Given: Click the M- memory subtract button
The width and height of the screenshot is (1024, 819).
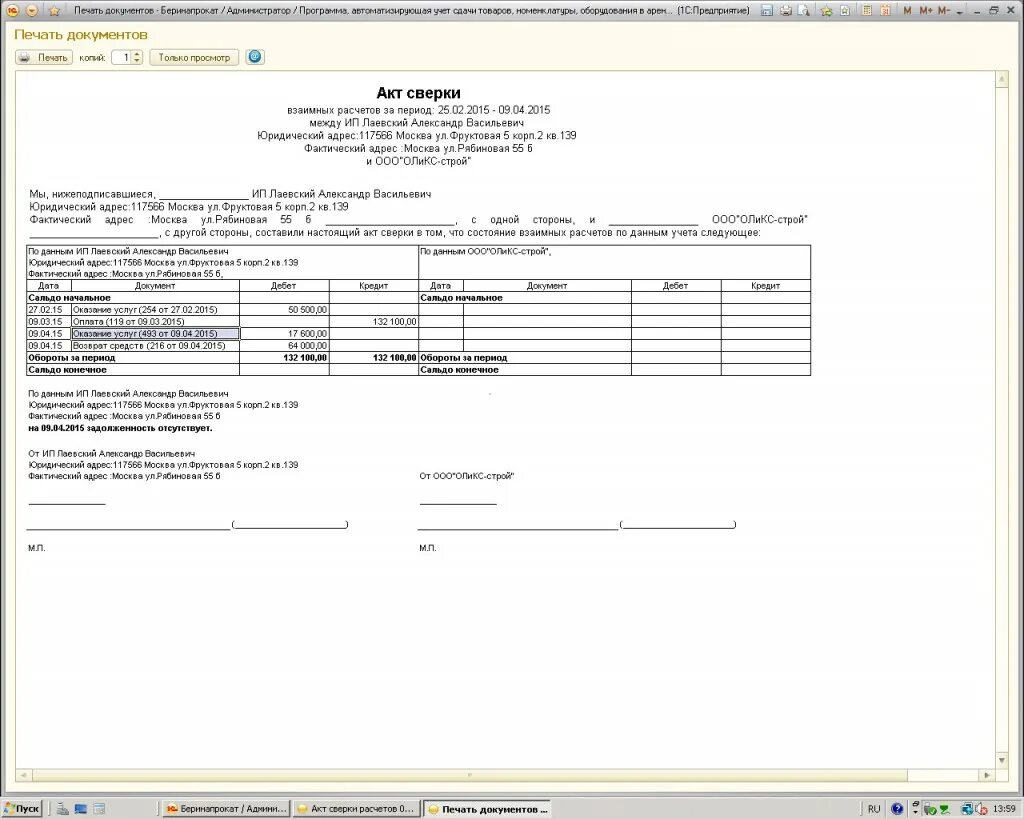Looking at the screenshot, I should 944,10.
